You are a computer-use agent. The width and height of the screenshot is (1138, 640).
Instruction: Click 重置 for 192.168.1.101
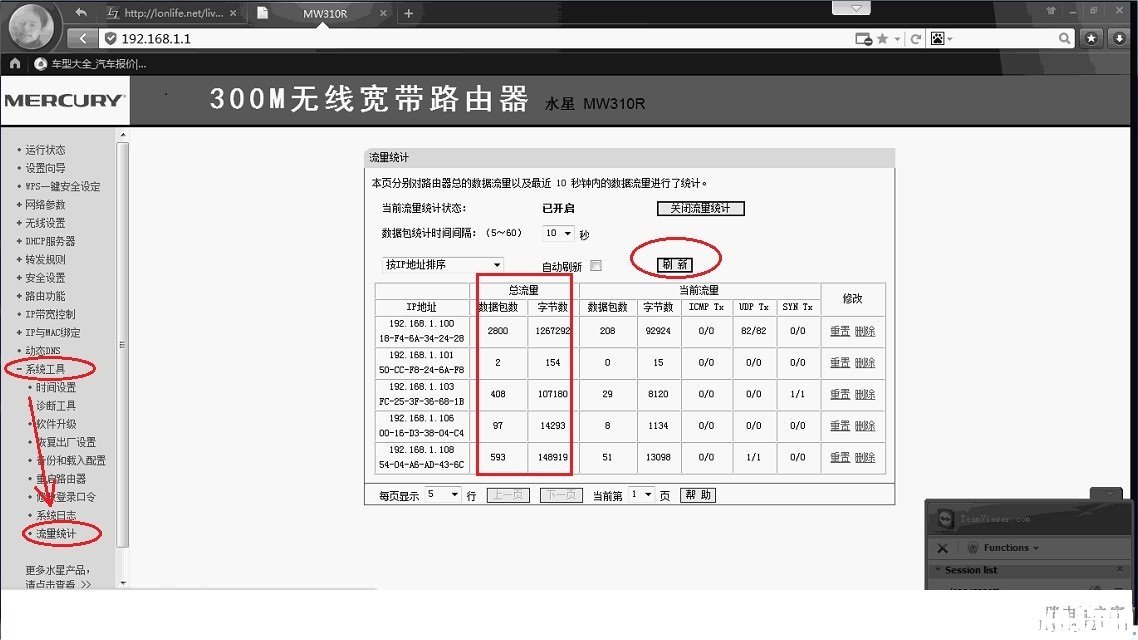point(840,363)
